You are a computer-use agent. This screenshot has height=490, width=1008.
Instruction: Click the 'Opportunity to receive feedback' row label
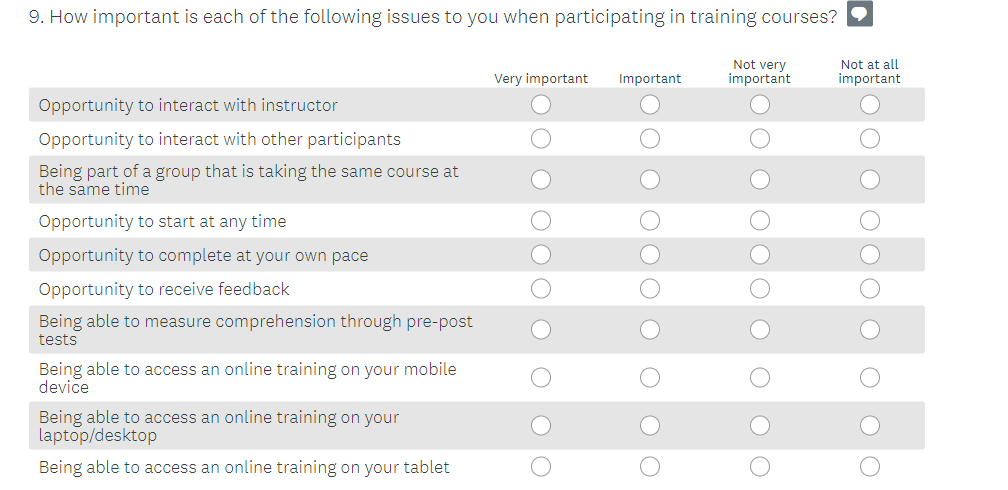click(164, 289)
